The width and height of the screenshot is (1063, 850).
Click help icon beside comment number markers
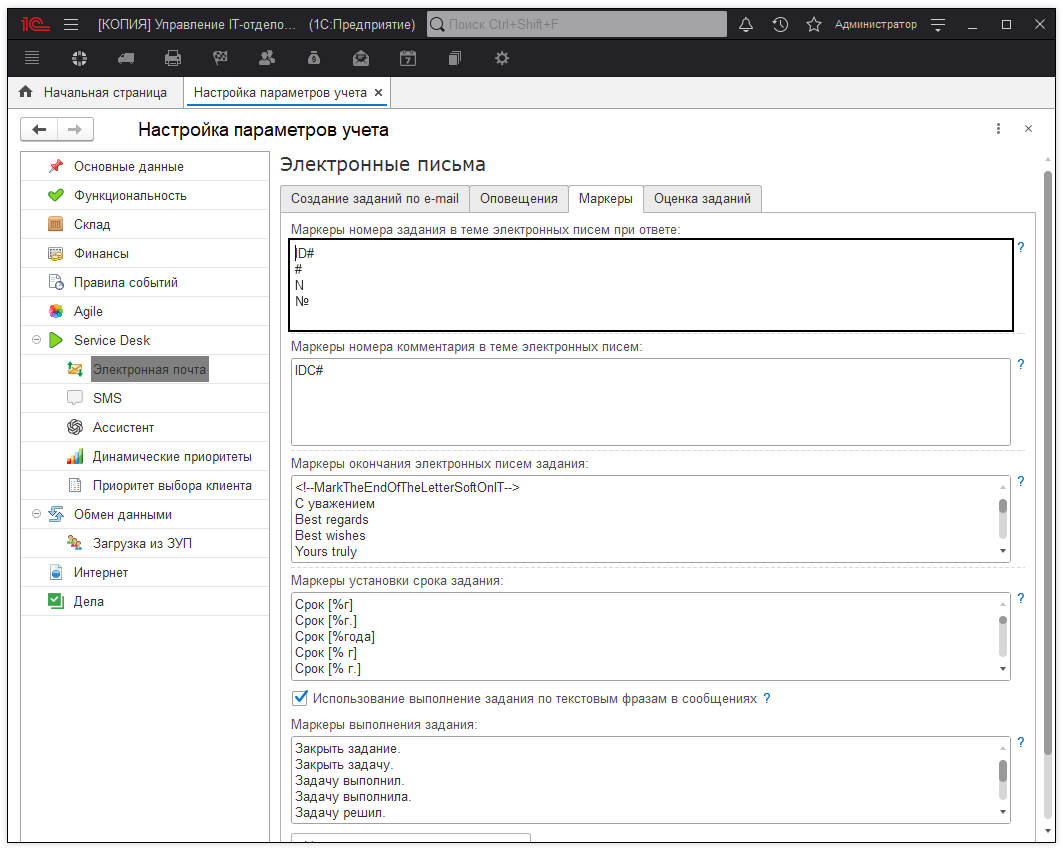pos(1020,365)
